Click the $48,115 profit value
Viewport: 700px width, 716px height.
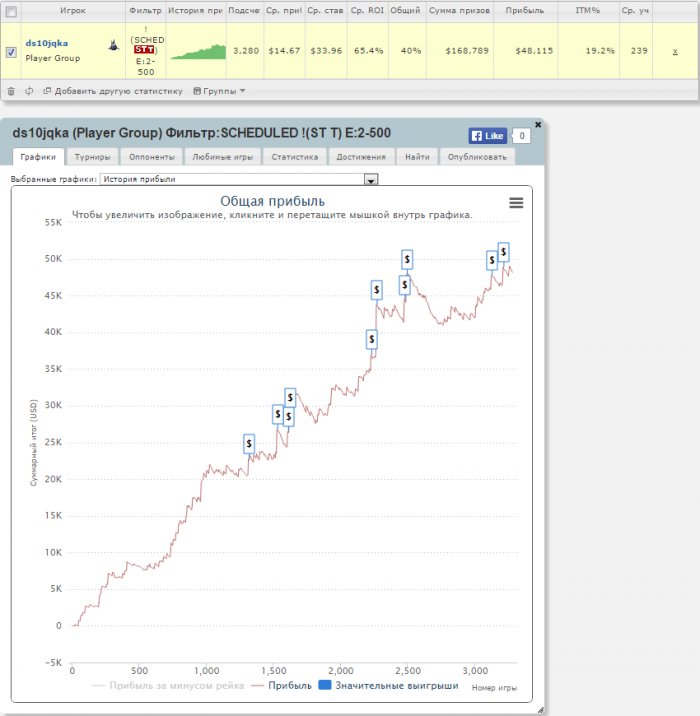tap(534, 51)
